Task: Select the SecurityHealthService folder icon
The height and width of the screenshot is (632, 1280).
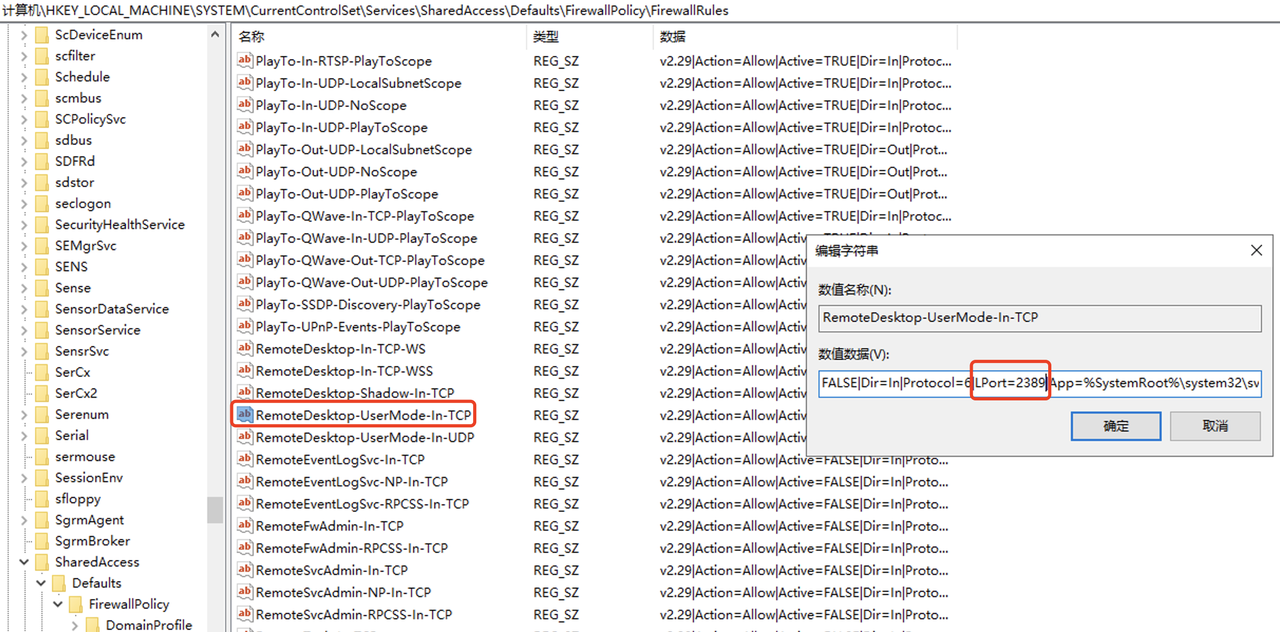Action: point(41,225)
